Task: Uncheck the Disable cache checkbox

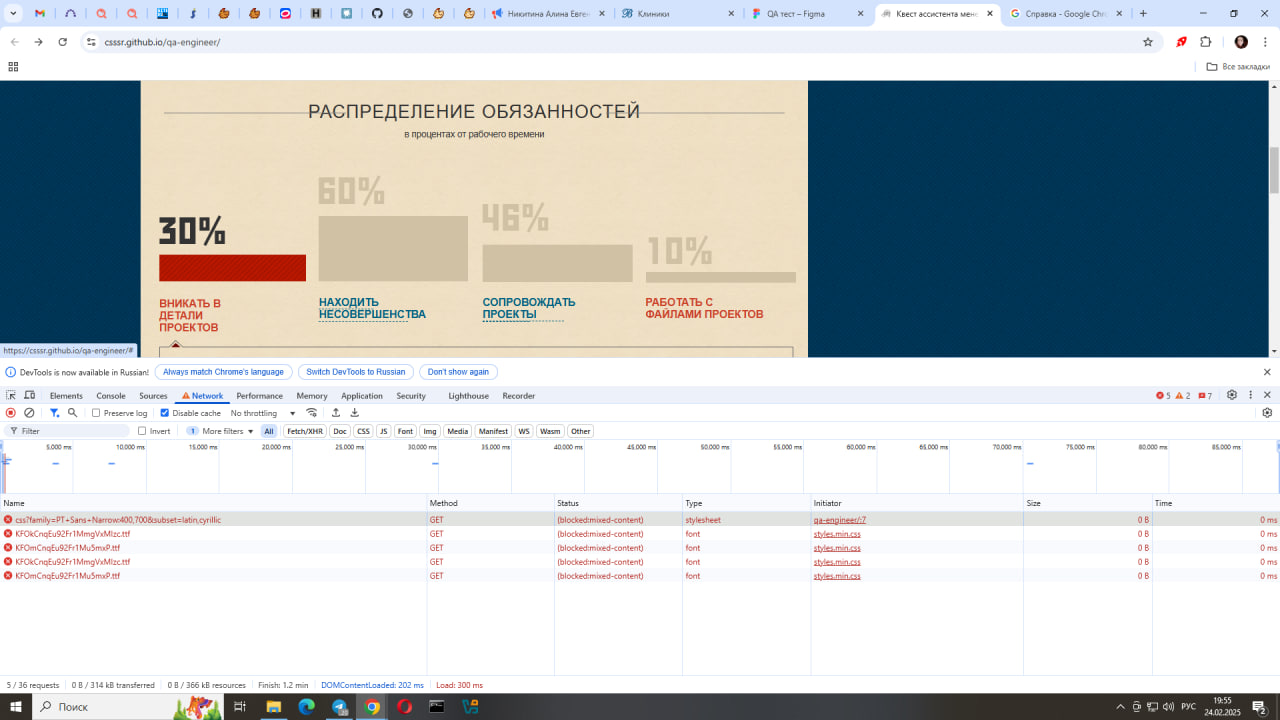Action: click(x=165, y=413)
